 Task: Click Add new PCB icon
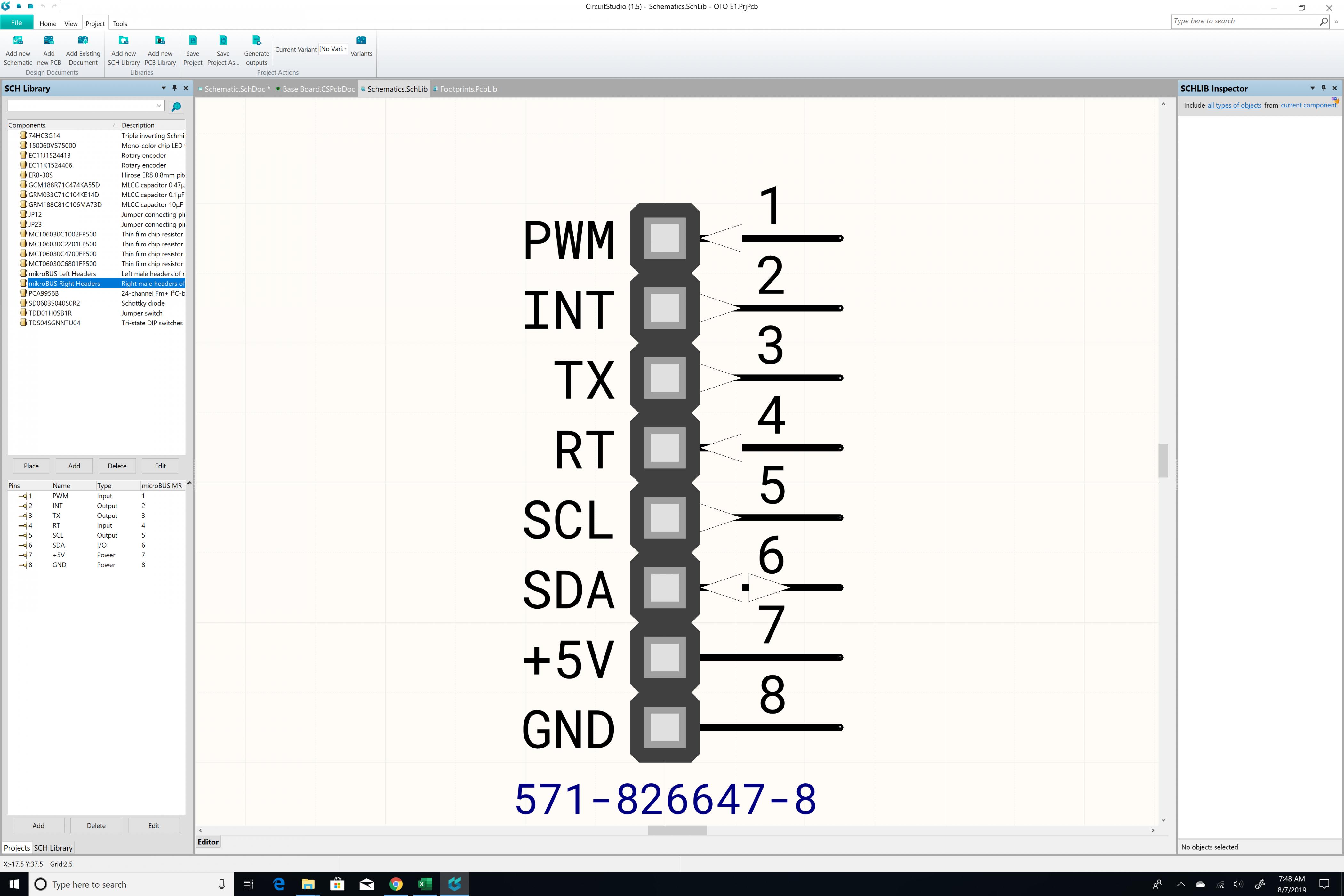pyautogui.click(x=49, y=41)
